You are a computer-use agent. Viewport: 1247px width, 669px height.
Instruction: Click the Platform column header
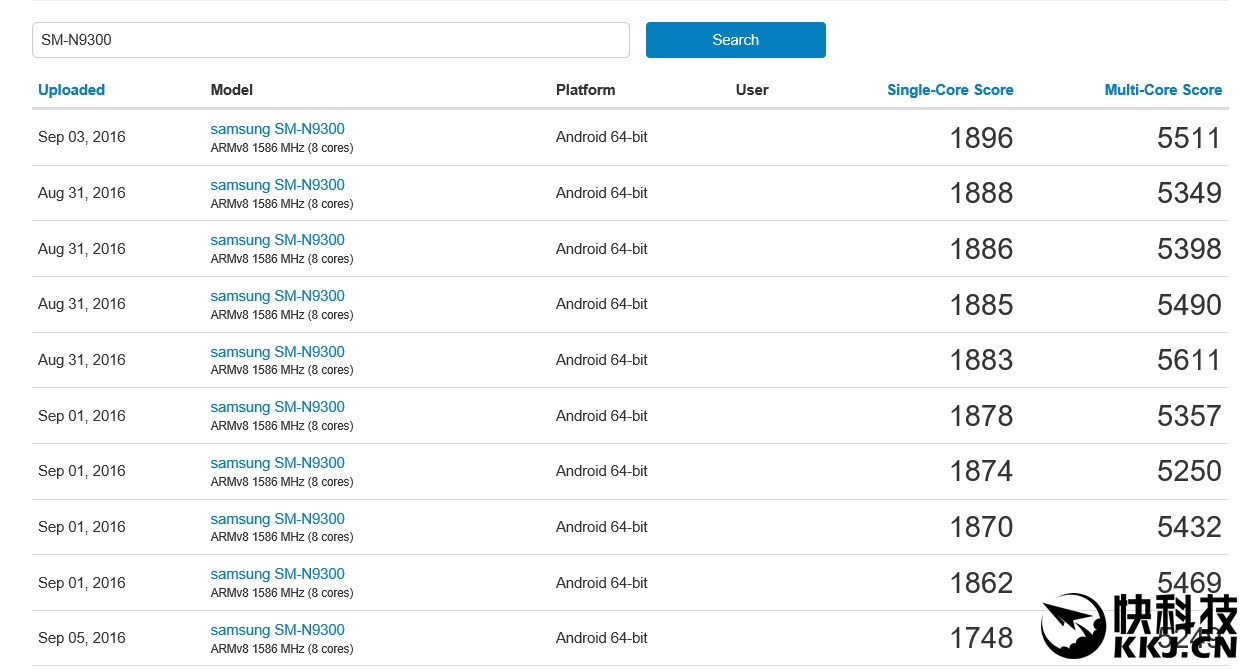586,90
